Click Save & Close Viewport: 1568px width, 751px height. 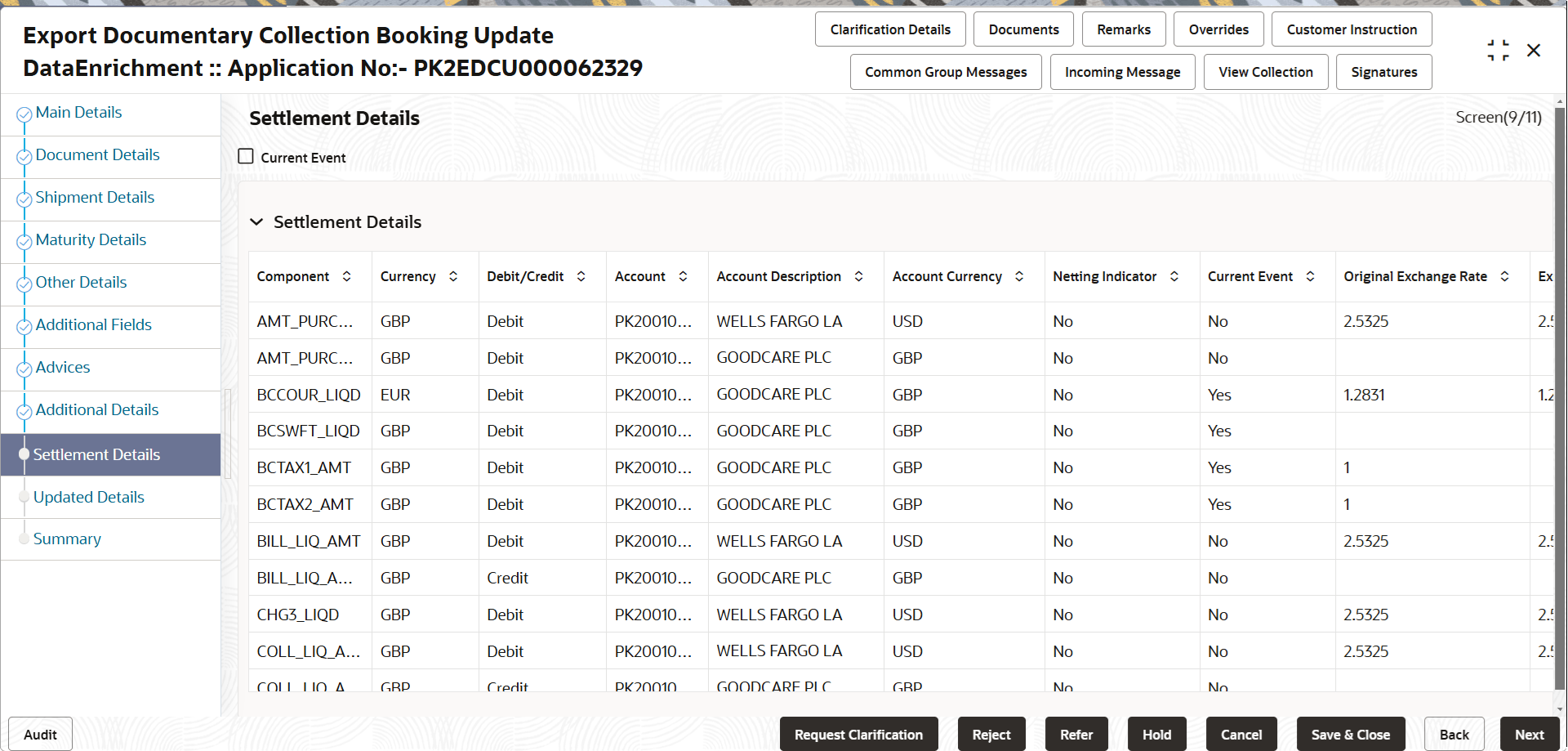pyautogui.click(x=1351, y=735)
